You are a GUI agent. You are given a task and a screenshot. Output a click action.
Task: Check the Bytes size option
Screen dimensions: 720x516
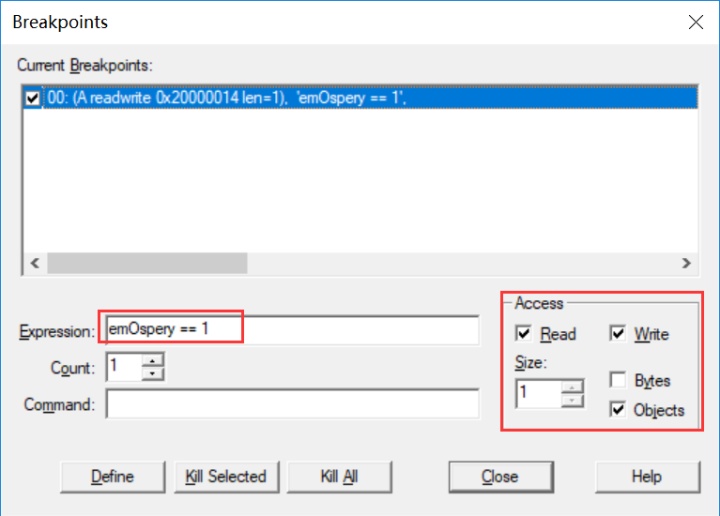click(618, 380)
